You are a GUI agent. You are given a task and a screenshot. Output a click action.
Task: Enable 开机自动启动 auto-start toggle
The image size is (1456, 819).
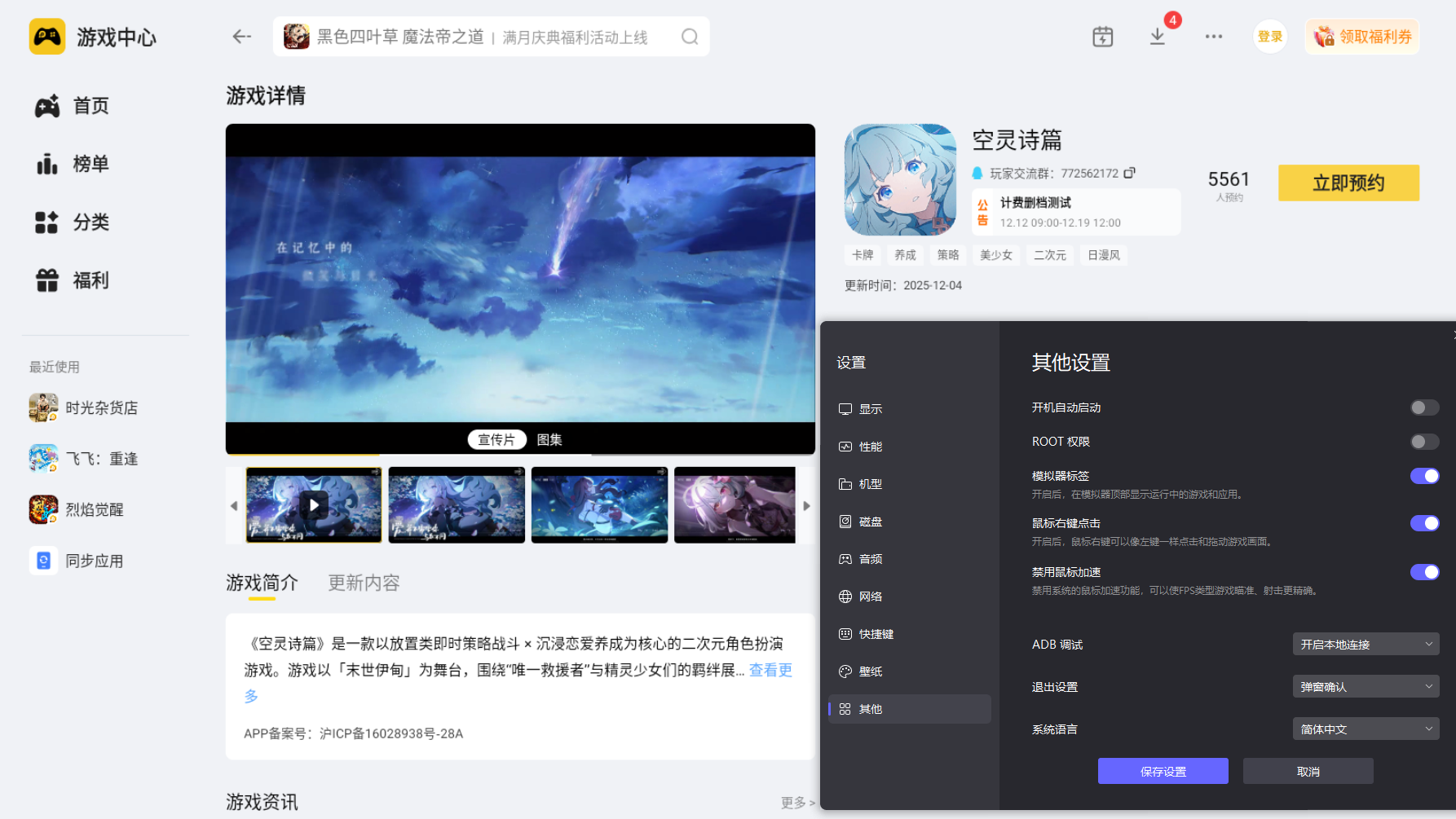tap(1424, 407)
